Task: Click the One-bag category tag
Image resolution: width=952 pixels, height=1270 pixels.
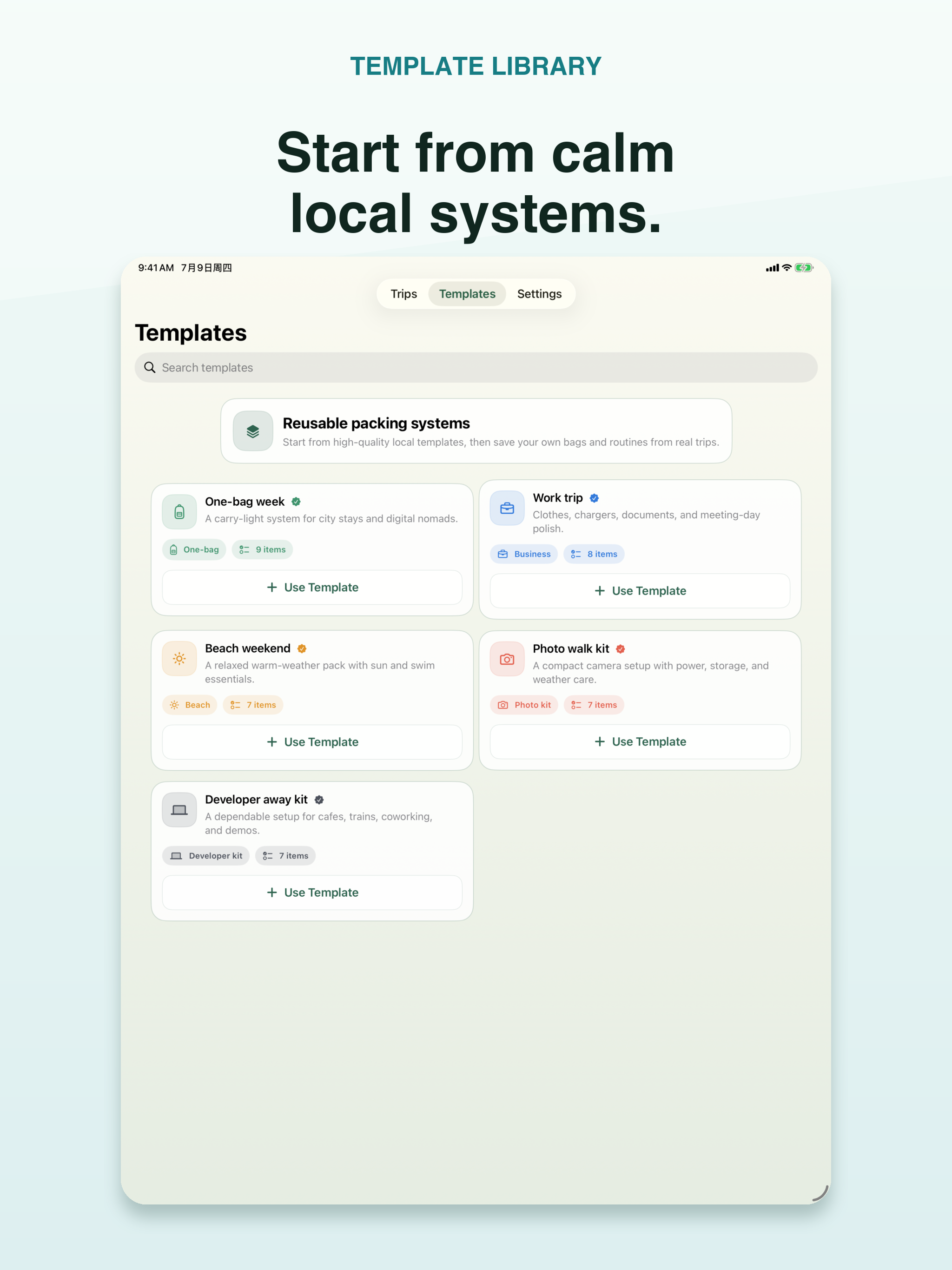Action: click(x=194, y=549)
